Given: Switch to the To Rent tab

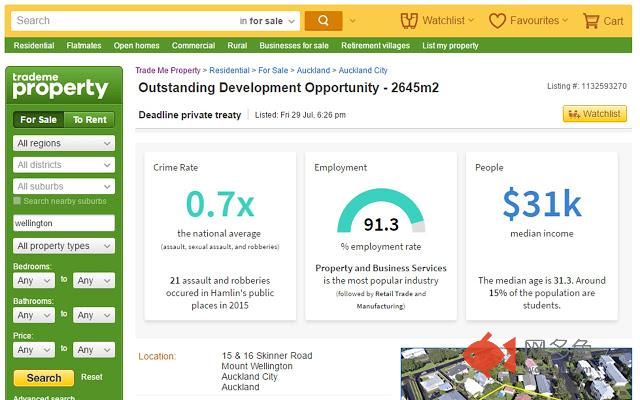Looking at the screenshot, I should click(x=89, y=120).
